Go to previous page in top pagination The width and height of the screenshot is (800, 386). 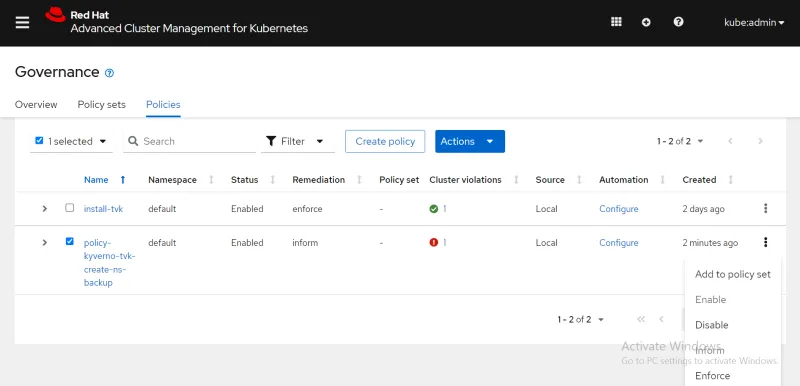coord(731,141)
